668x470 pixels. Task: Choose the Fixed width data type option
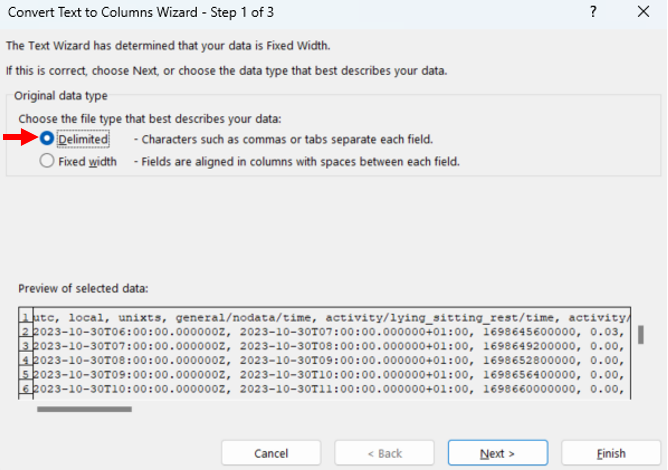tap(47, 161)
